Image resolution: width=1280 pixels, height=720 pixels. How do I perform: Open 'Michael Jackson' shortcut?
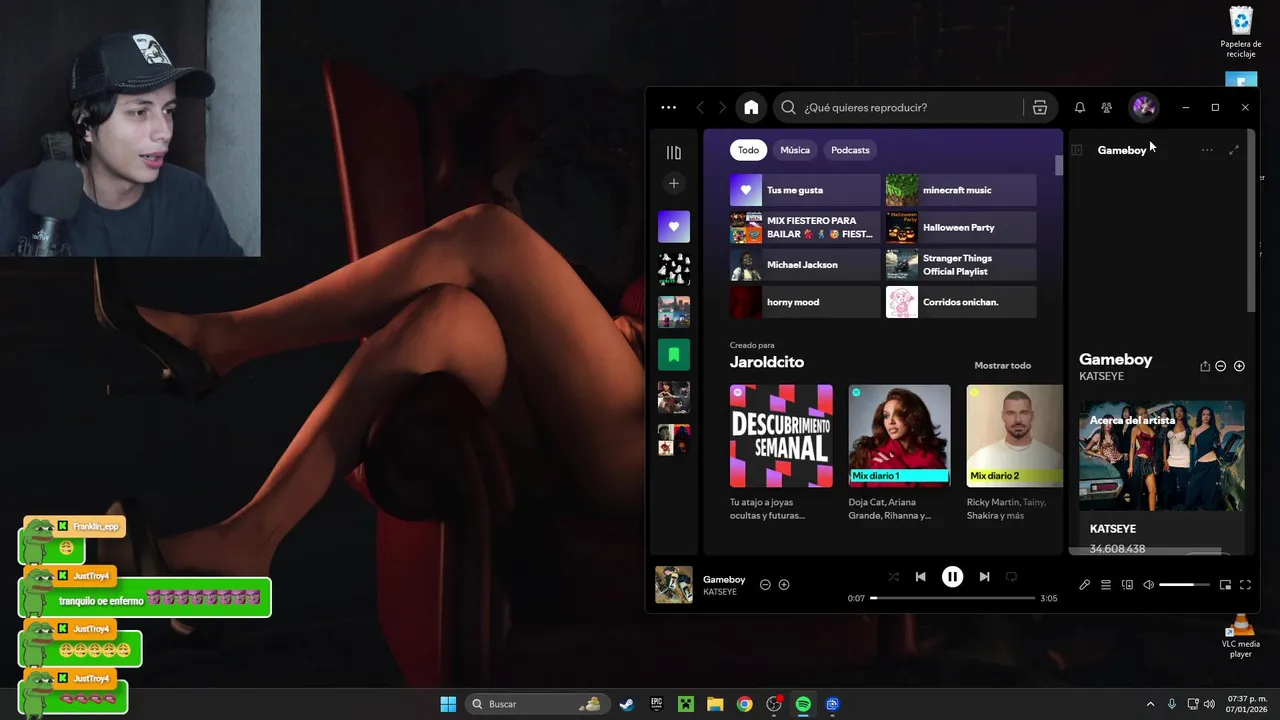tap(805, 265)
